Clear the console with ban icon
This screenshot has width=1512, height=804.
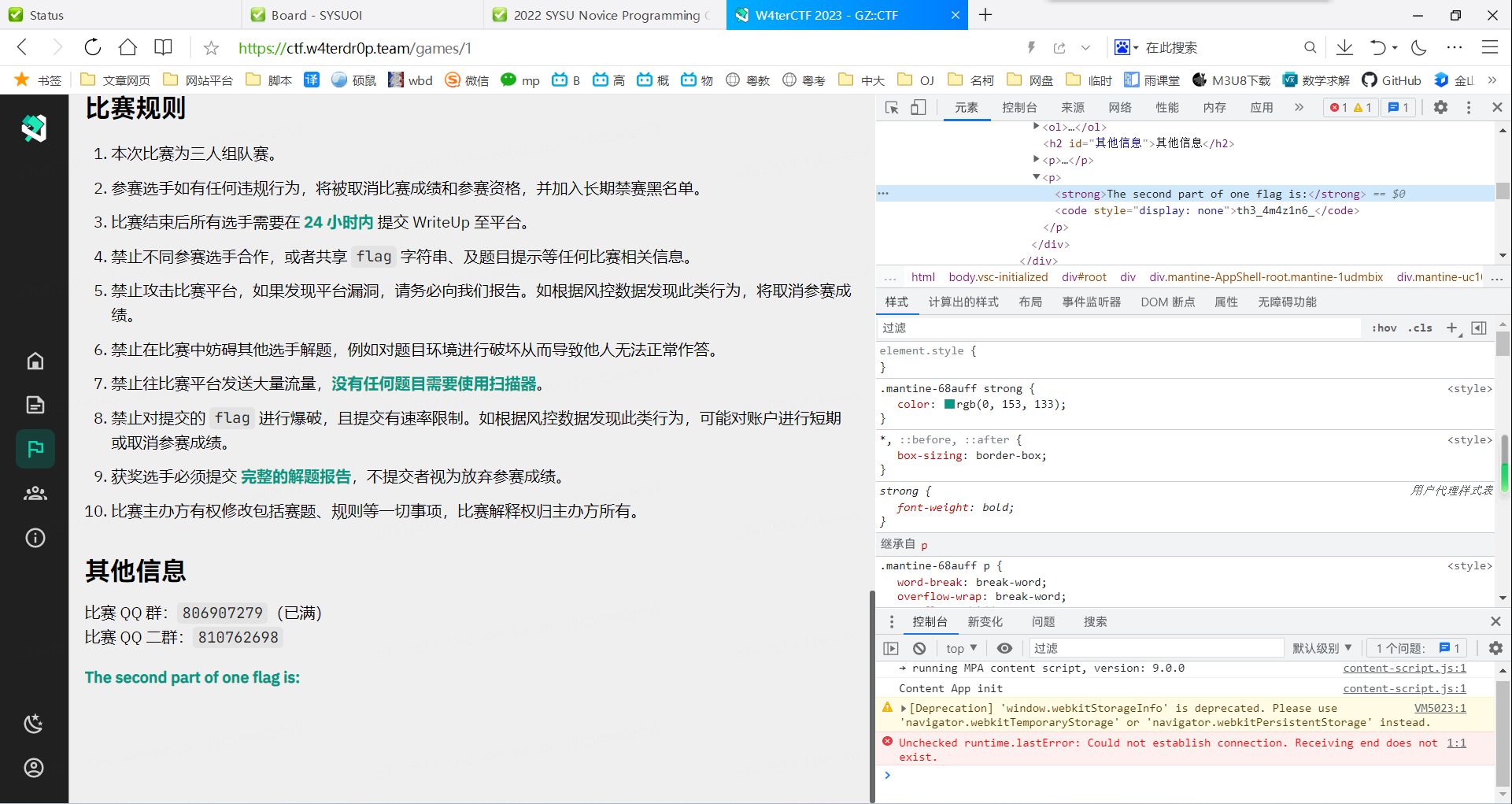[x=919, y=648]
